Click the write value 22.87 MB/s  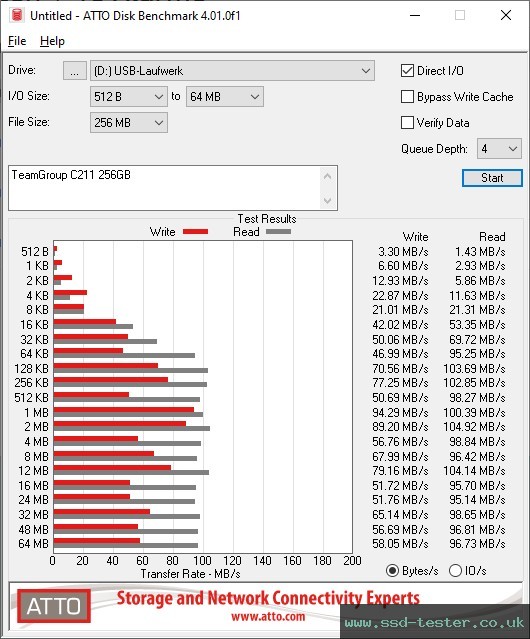400,295
